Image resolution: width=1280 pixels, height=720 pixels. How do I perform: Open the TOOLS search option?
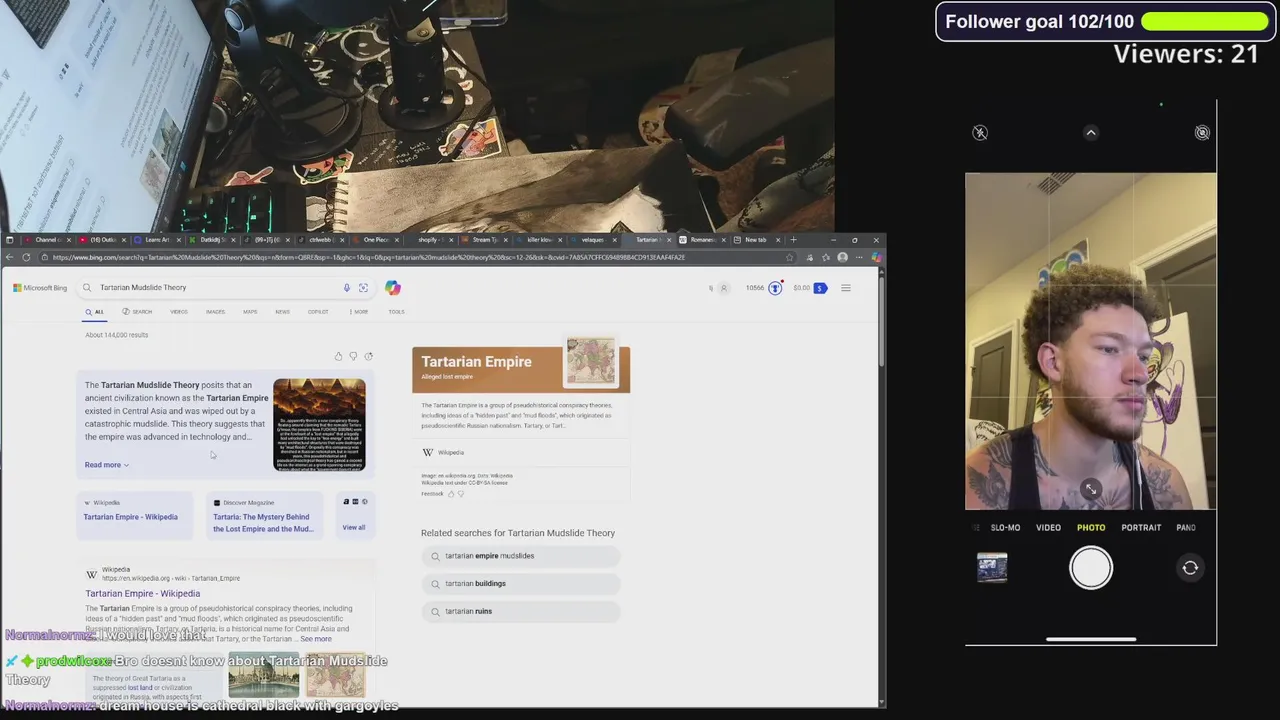[x=396, y=312]
